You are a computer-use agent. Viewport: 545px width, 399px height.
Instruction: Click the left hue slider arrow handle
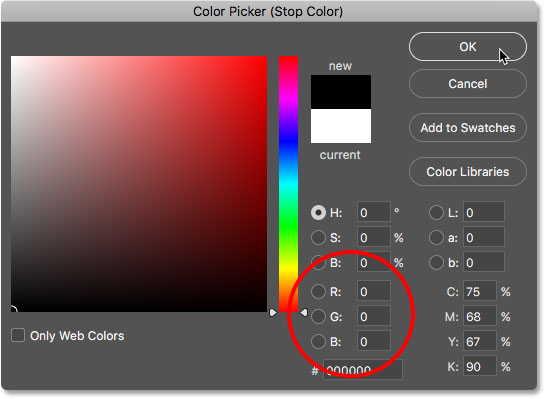pos(273,312)
